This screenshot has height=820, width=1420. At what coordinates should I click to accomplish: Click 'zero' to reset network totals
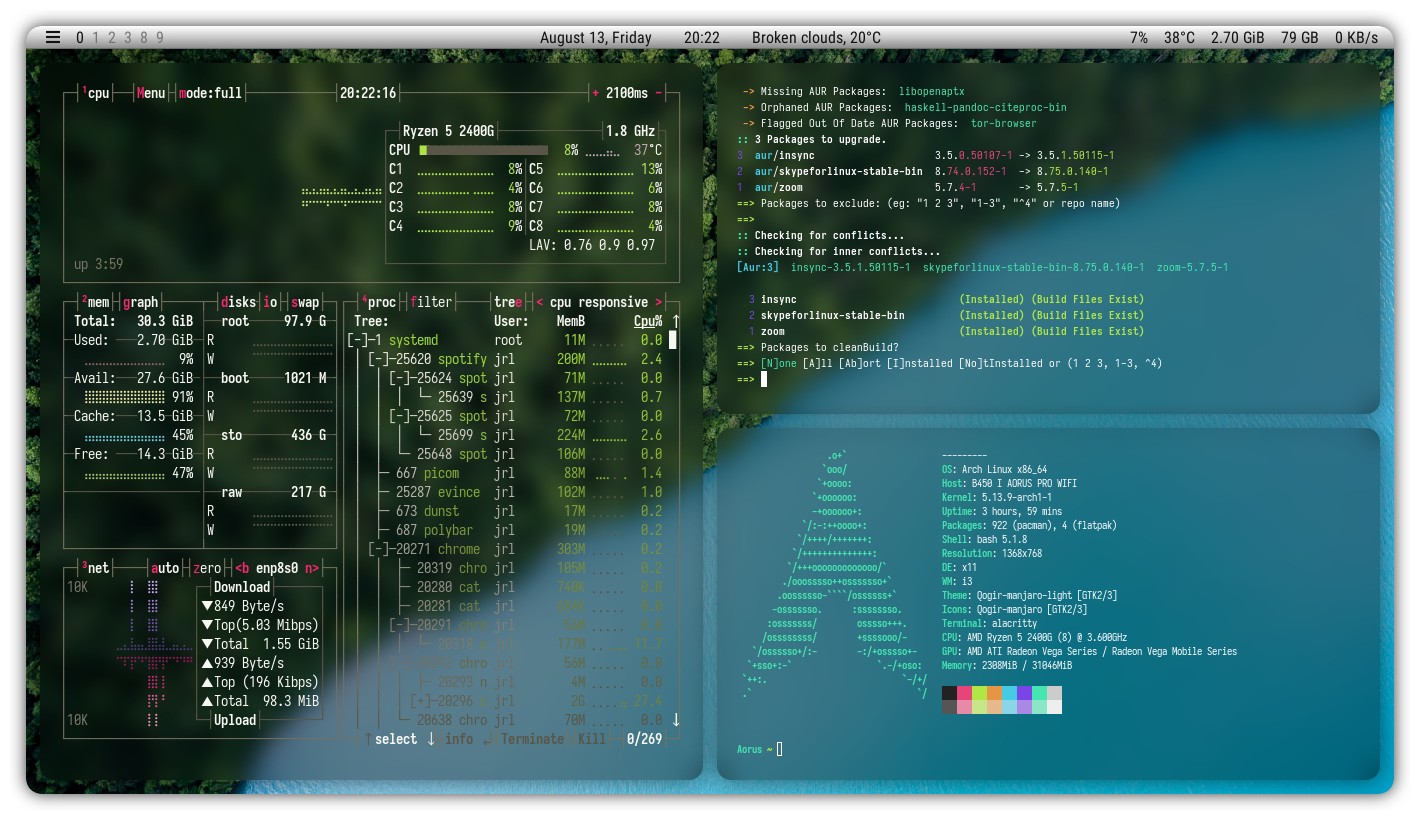click(x=207, y=568)
